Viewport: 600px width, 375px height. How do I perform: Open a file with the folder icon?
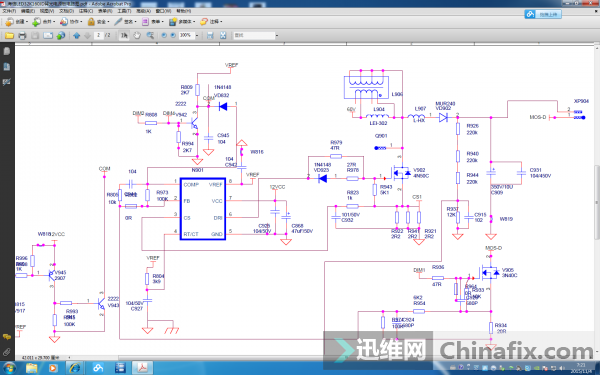tap(9, 35)
